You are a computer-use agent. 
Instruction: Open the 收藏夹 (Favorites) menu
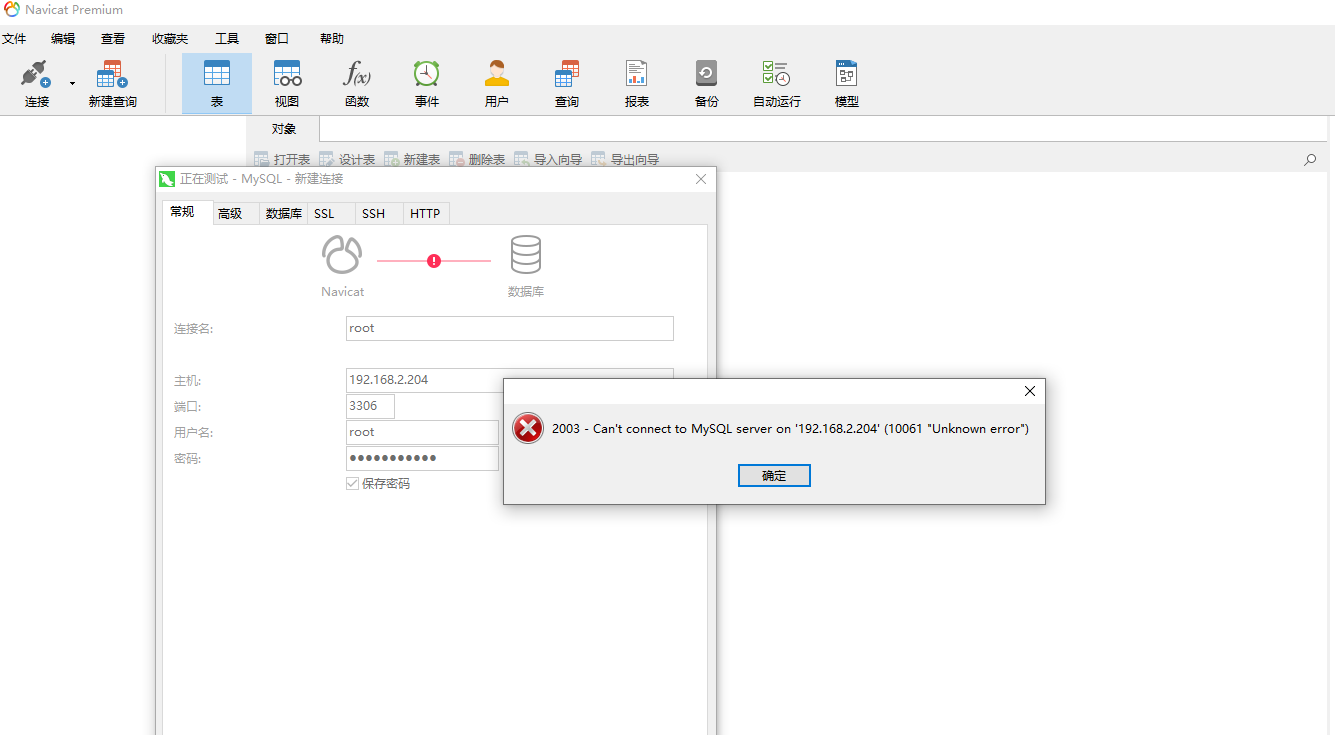(170, 39)
